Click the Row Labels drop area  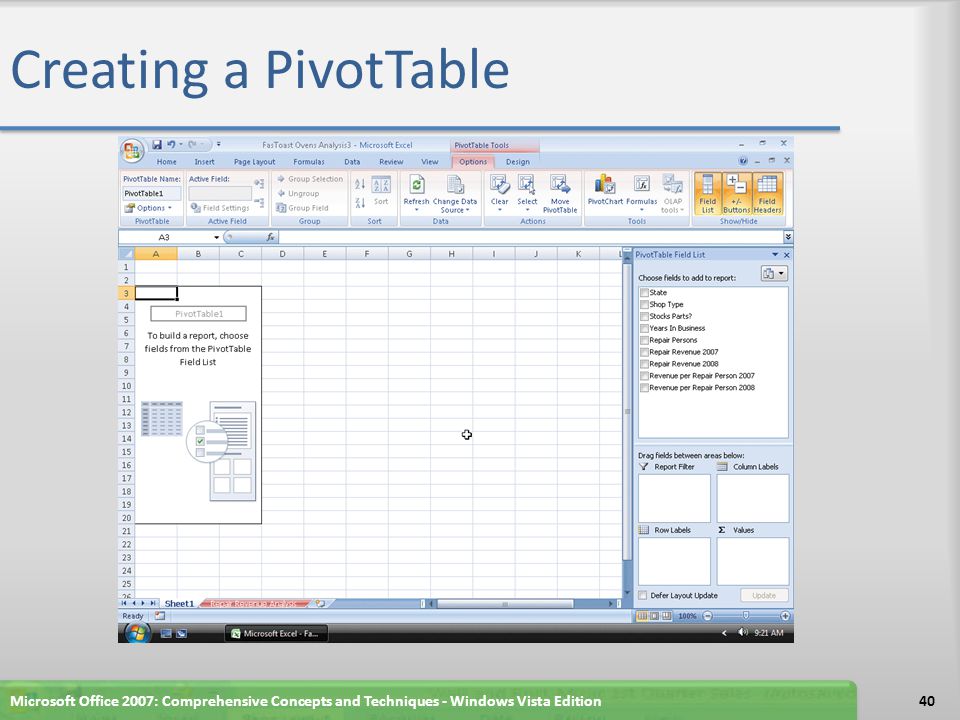tap(674, 561)
